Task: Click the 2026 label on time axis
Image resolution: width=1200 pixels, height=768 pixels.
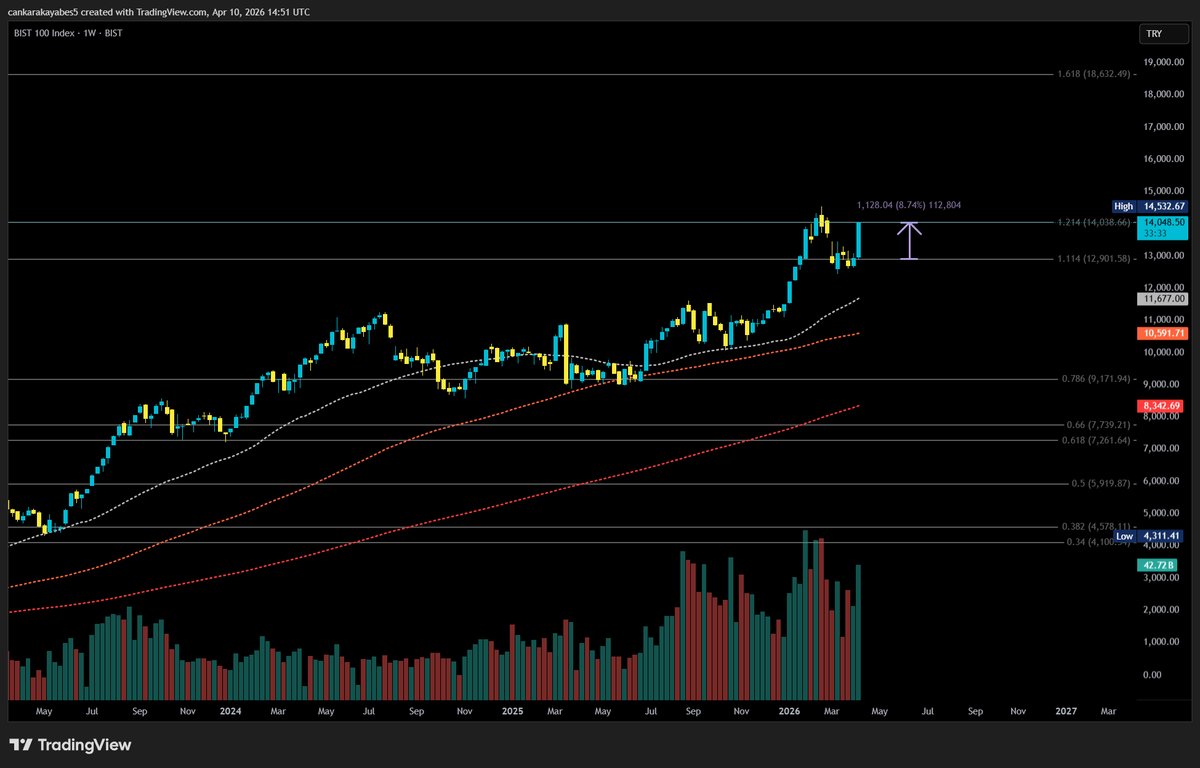Action: click(789, 711)
